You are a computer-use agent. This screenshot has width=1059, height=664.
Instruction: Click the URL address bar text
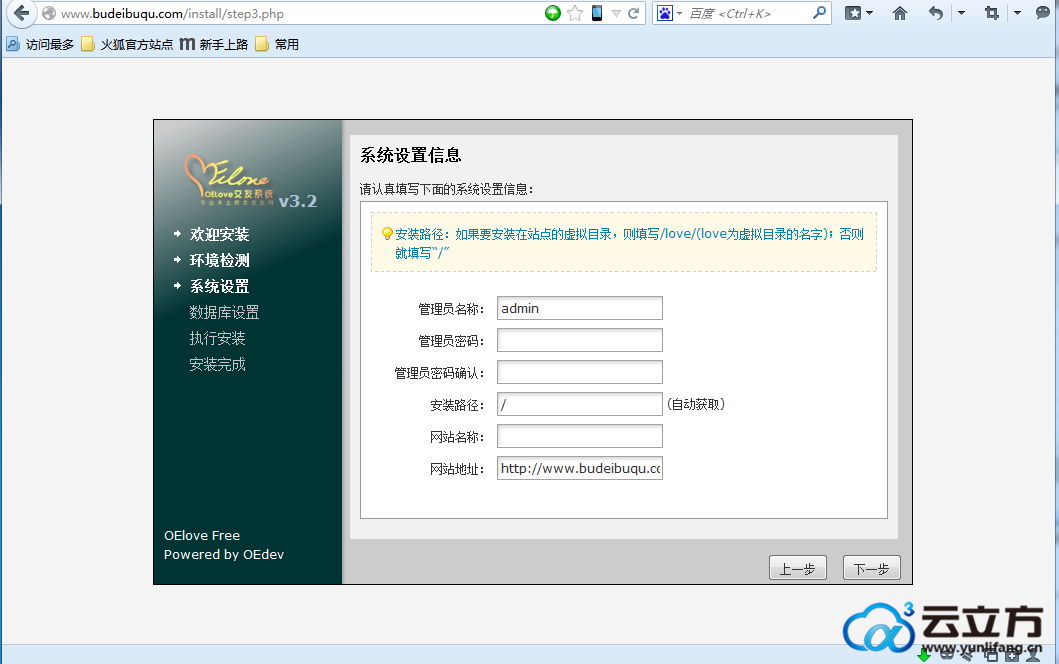172,14
